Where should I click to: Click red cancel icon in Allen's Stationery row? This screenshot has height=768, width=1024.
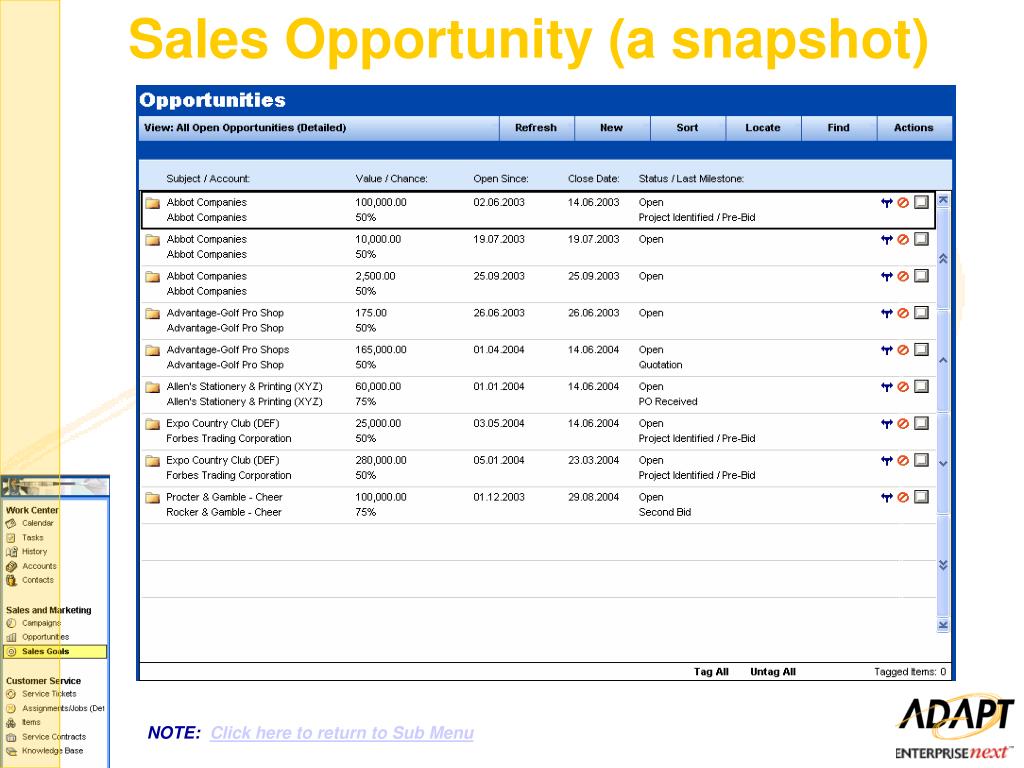(903, 387)
